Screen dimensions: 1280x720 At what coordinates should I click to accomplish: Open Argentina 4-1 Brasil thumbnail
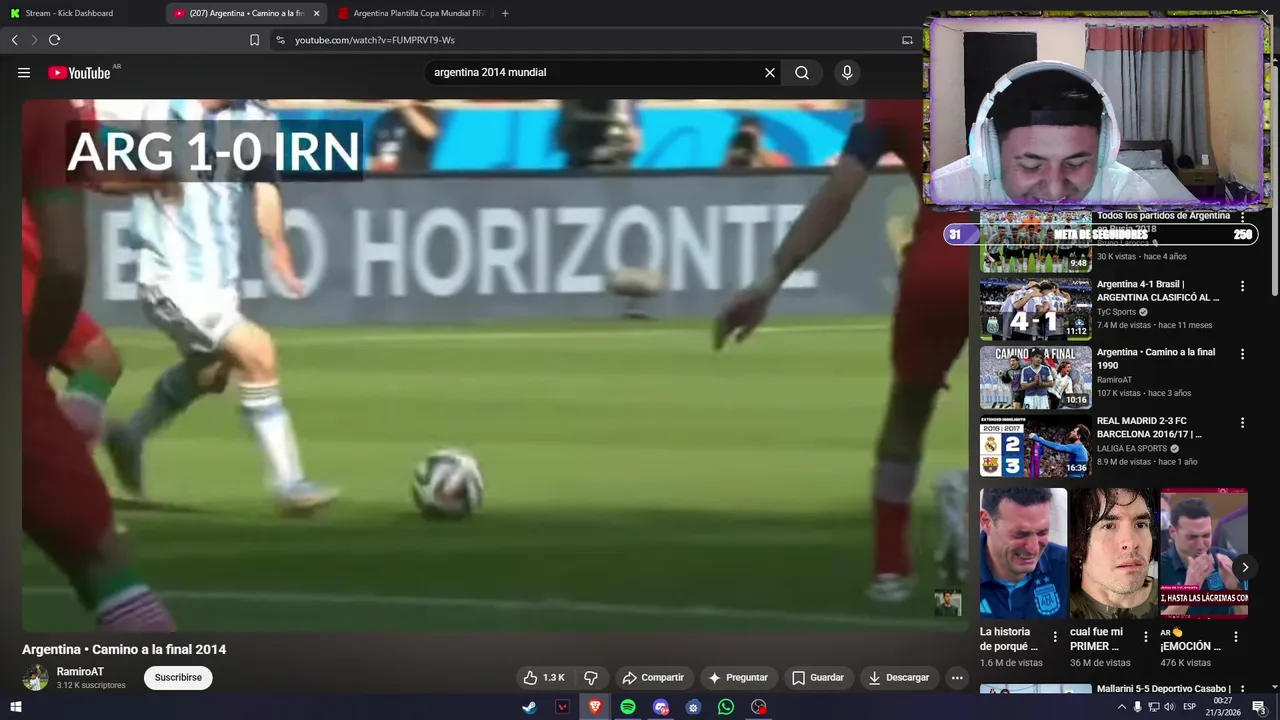(x=1036, y=309)
